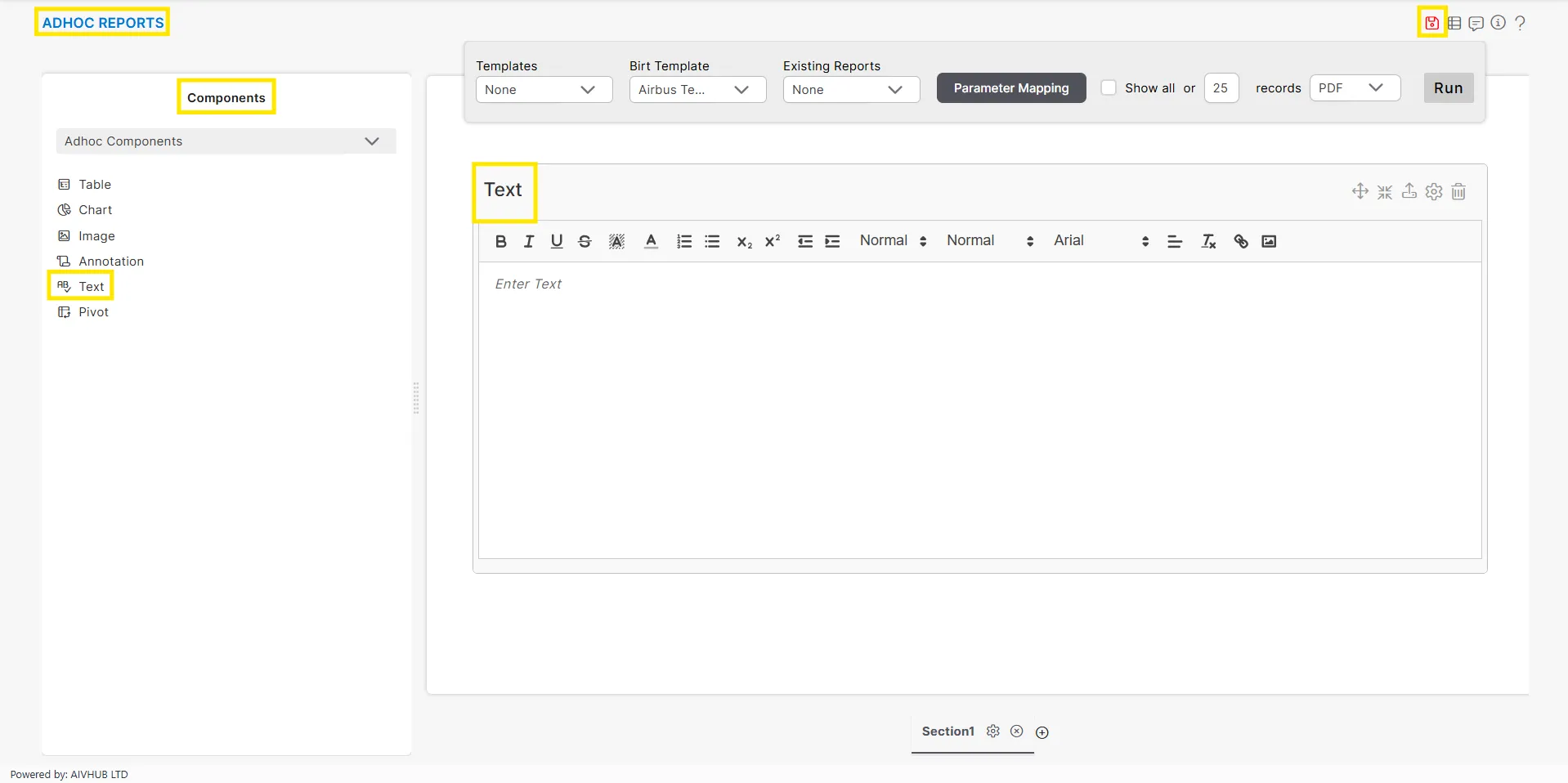Add a new section with plus icon
The width and height of the screenshot is (1568, 783).
[x=1042, y=732]
